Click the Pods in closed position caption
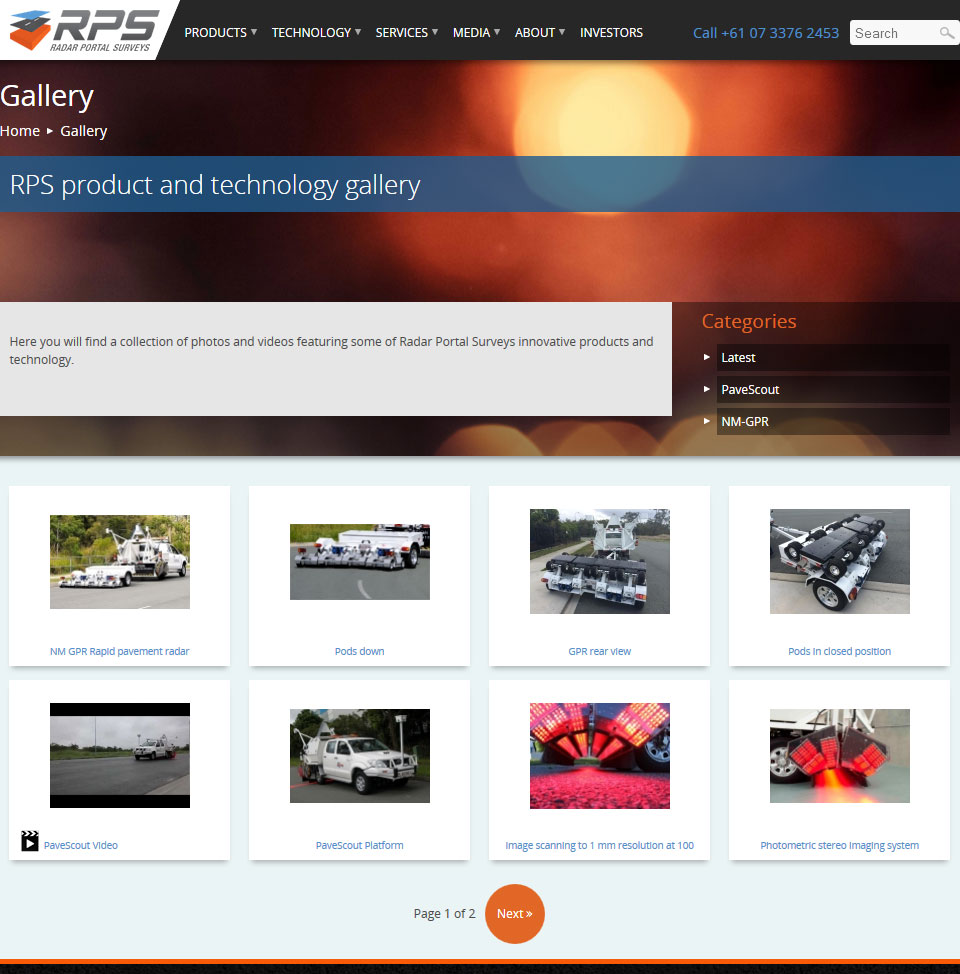This screenshot has height=974, width=960. point(839,651)
